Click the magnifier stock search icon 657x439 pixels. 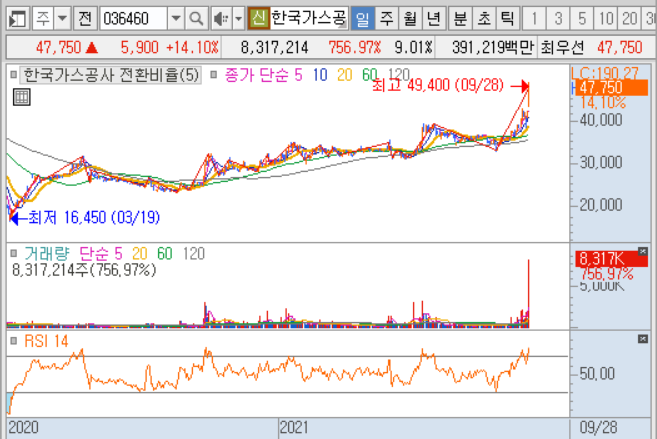coord(196,19)
